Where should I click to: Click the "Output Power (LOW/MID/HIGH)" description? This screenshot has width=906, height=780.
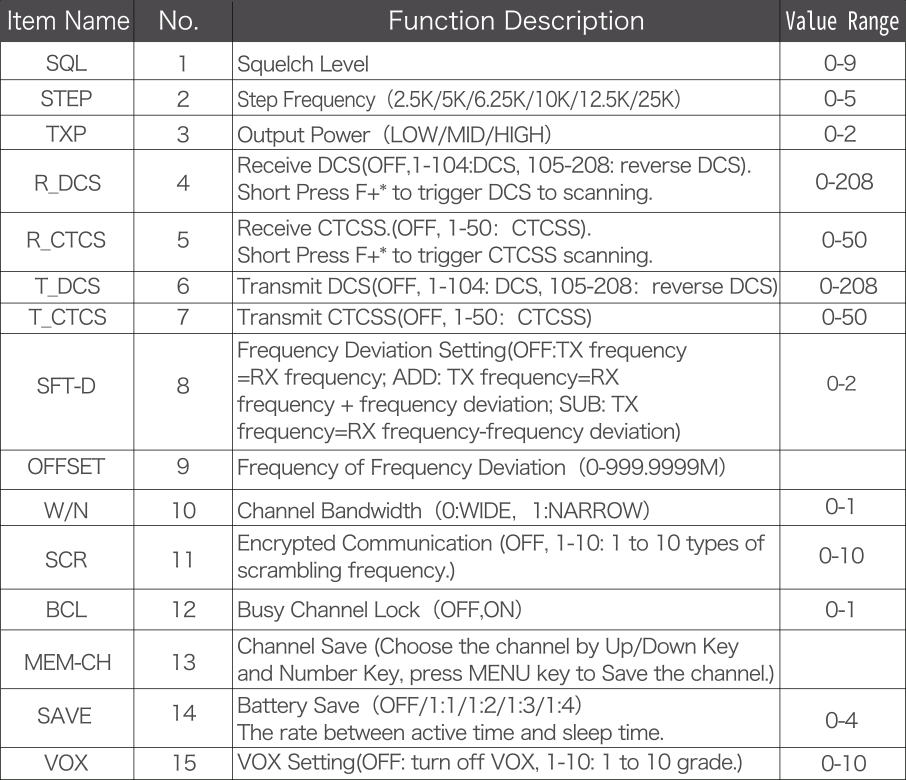click(394, 135)
